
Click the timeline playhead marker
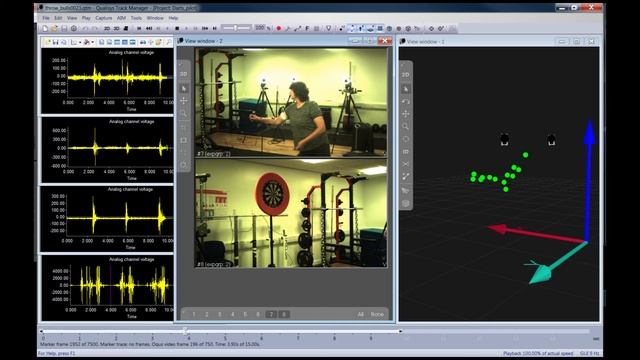(x=185, y=331)
